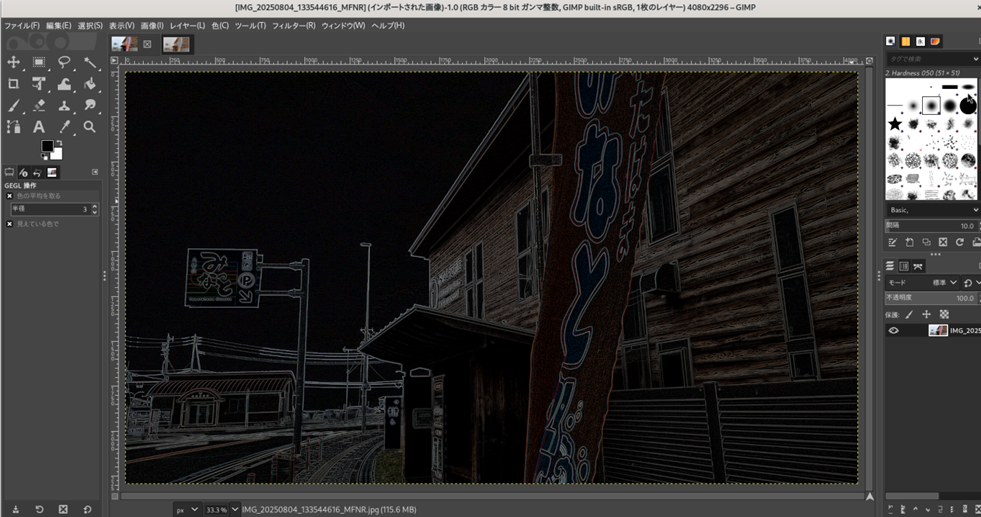
Task: Select the Zoom magnifier tool
Action: coord(90,127)
